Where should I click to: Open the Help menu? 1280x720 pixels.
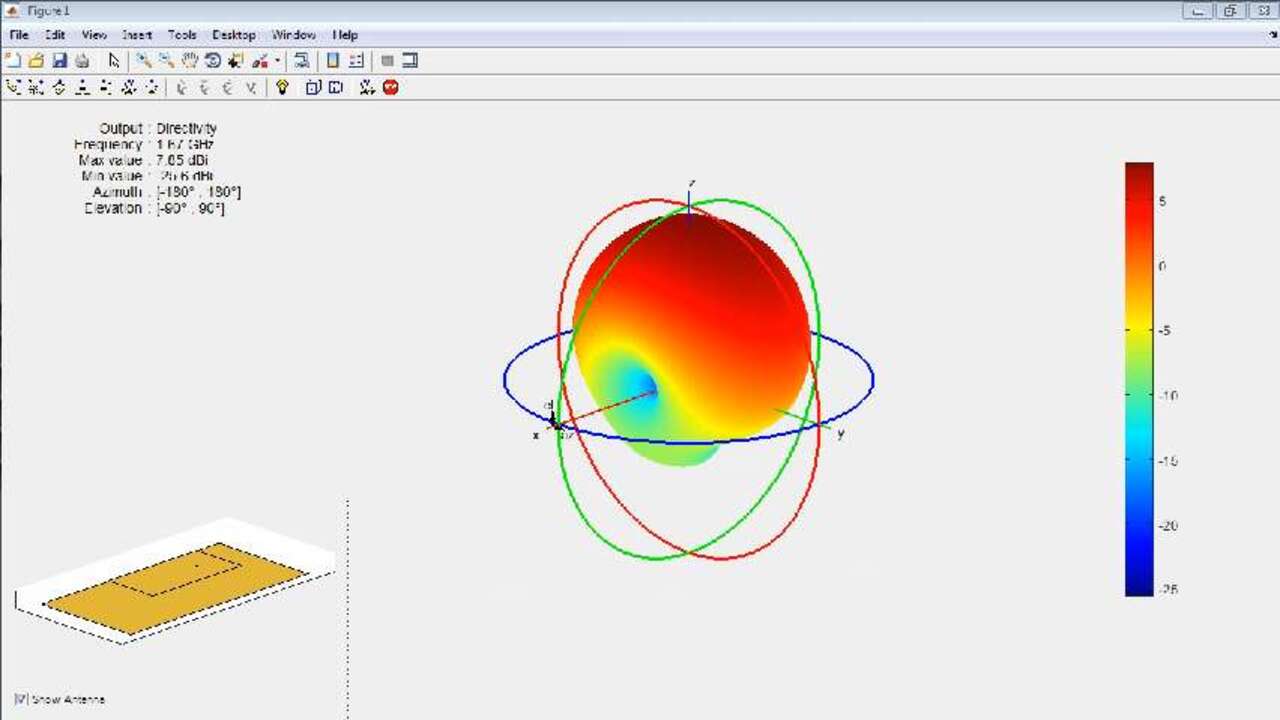(345, 35)
